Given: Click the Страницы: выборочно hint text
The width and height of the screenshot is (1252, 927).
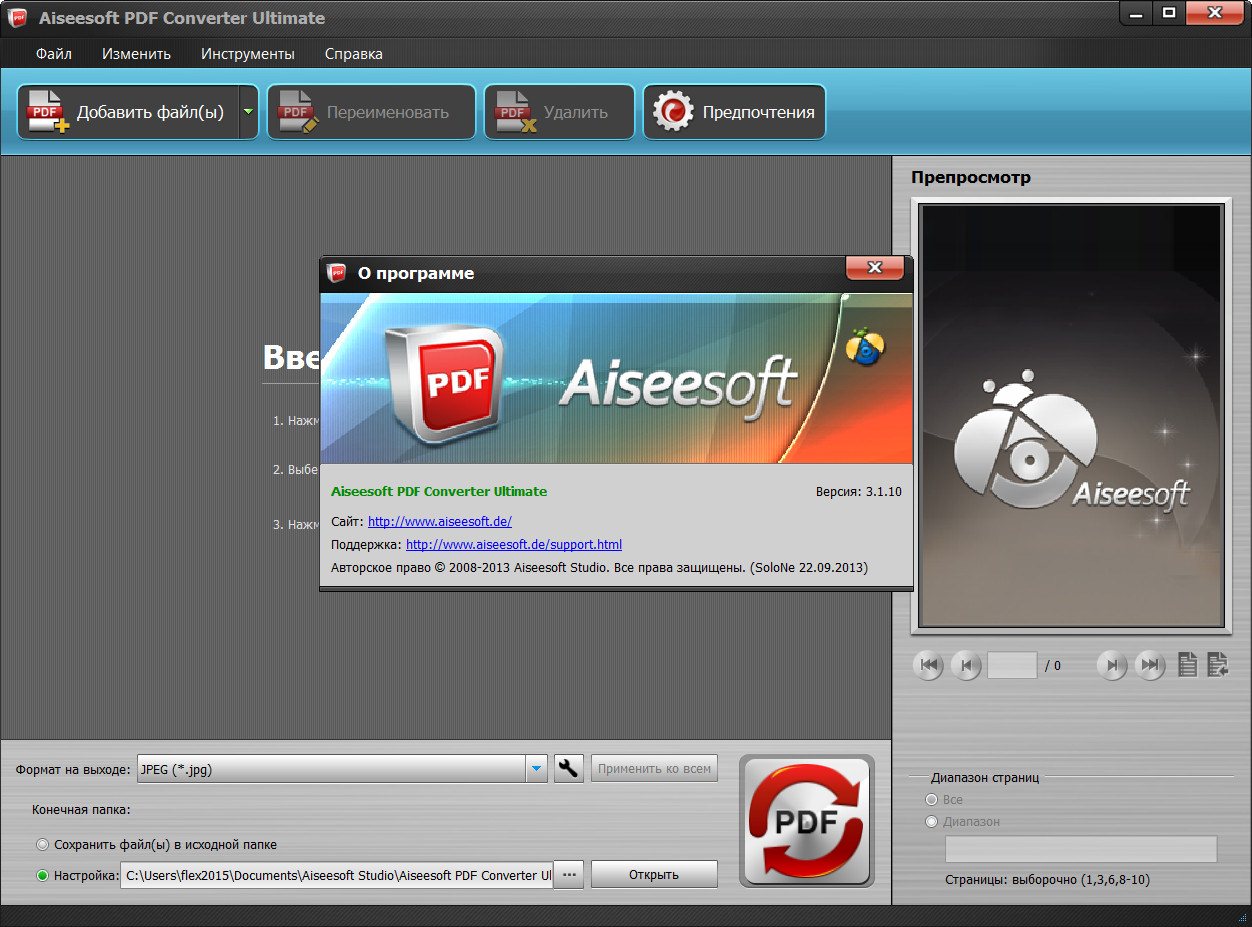Looking at the screenshot, I should pos(1047,880).
